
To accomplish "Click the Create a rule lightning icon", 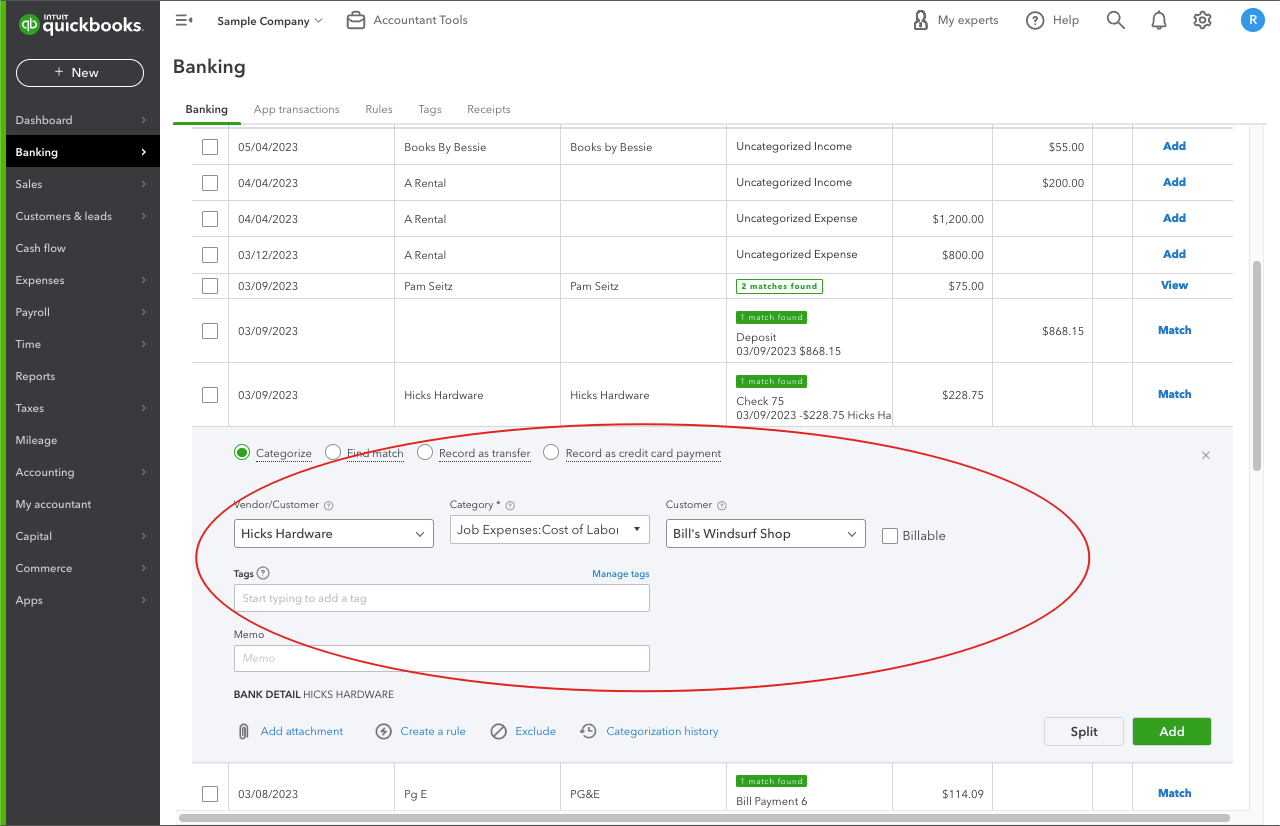I will [x=383, y=732].
